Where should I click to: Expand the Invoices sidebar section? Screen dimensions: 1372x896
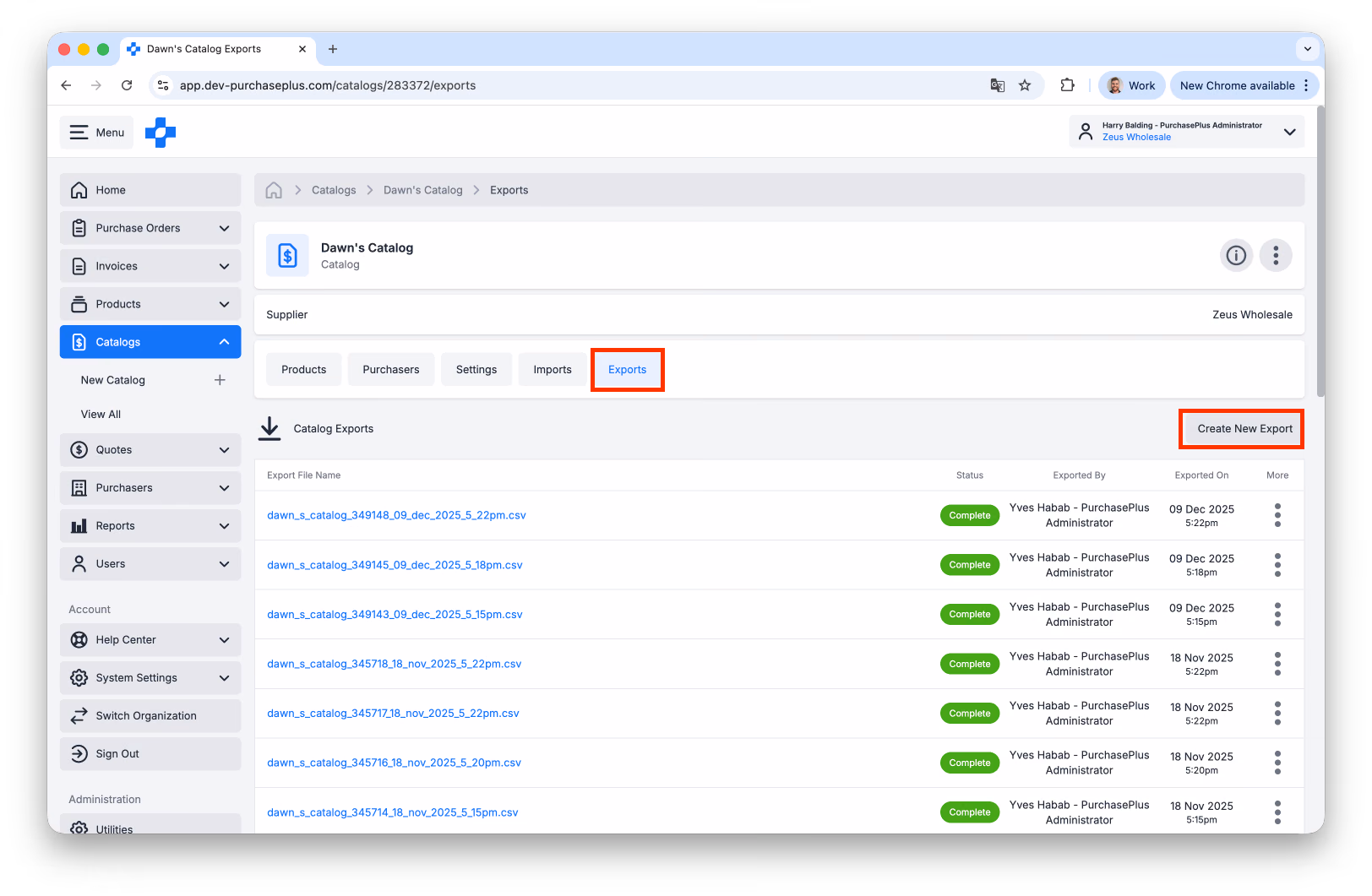(150, 266)
